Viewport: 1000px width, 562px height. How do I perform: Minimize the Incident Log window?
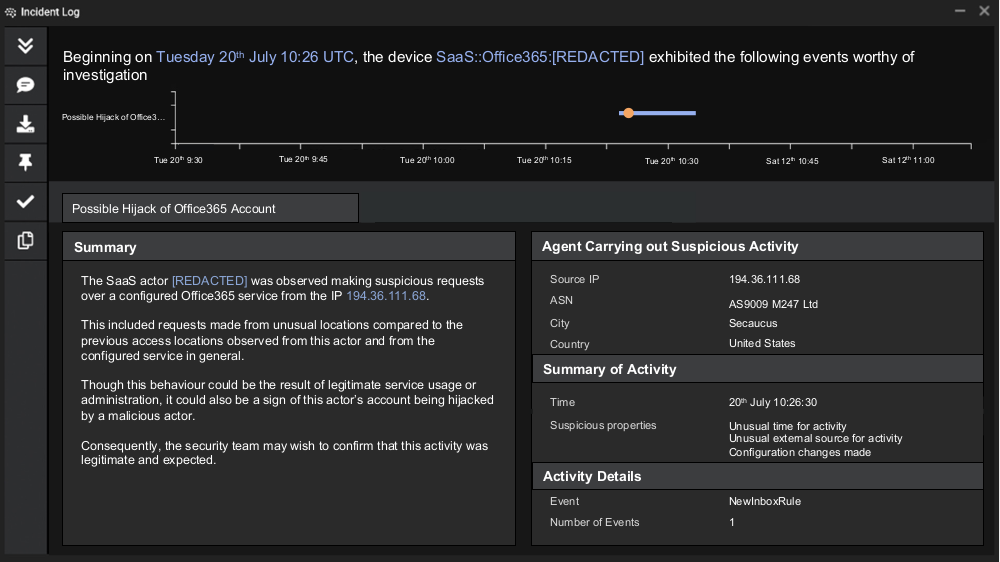tap(960, 11)
